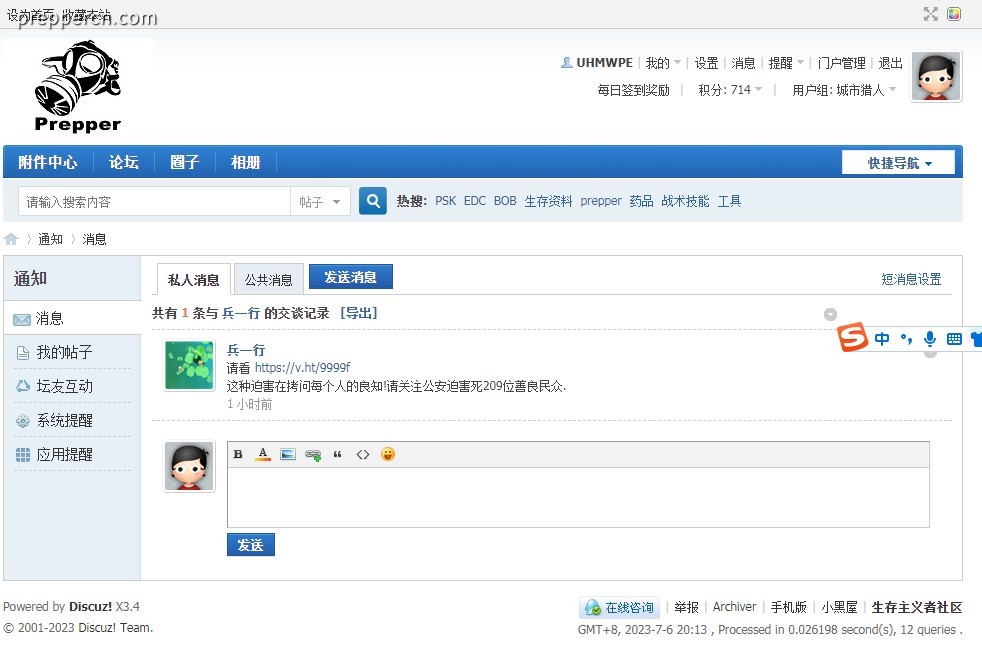
Task: Click the 举报 footer link
Action: coord(686,607)
